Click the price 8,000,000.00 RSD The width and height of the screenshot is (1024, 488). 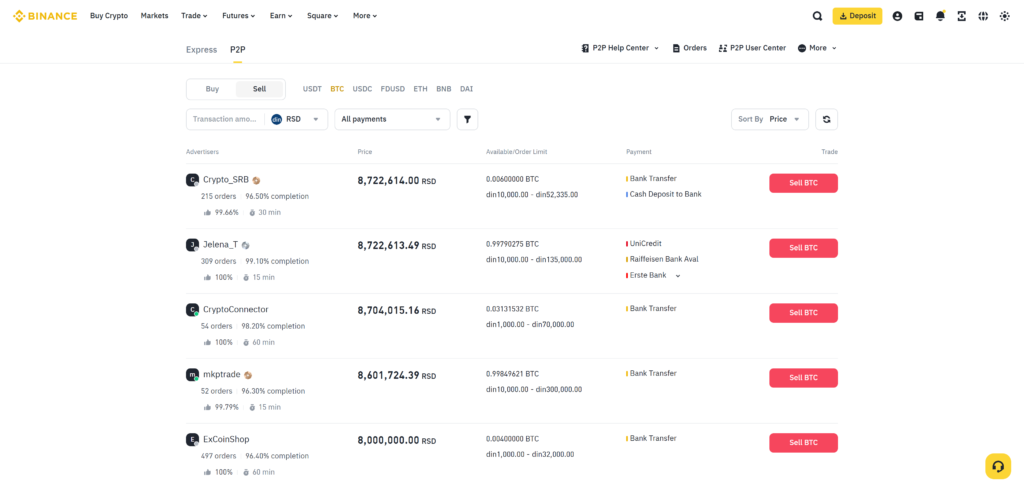(x=396, y=441)
